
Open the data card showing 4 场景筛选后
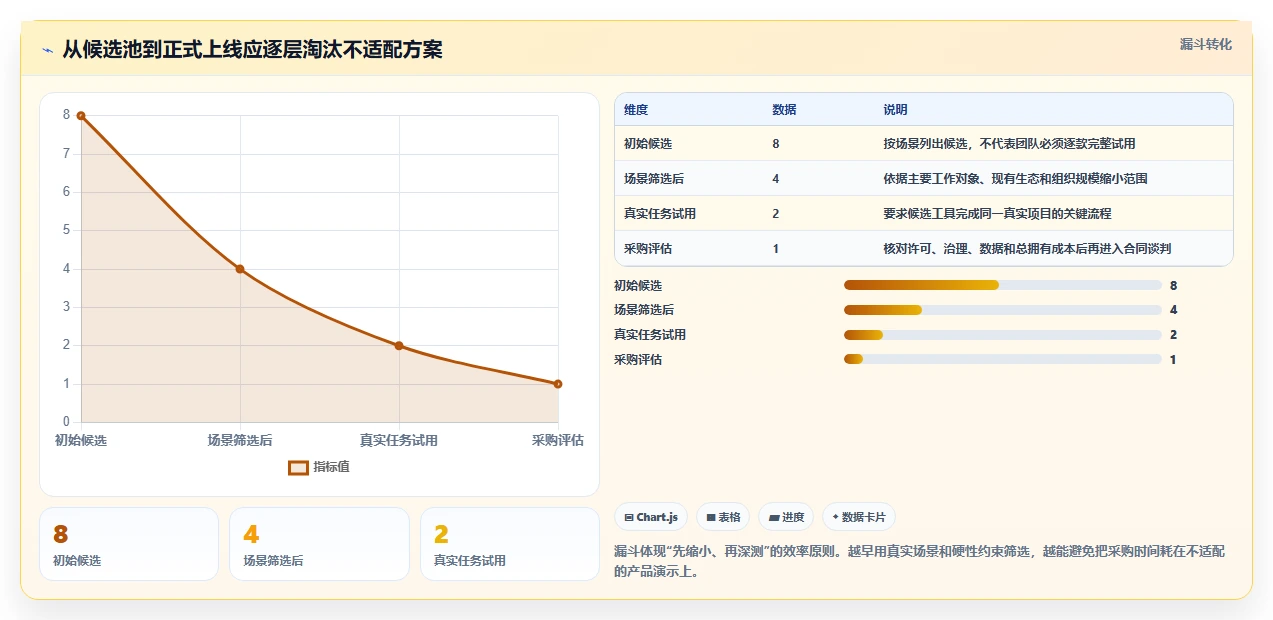tap(319, 544)
